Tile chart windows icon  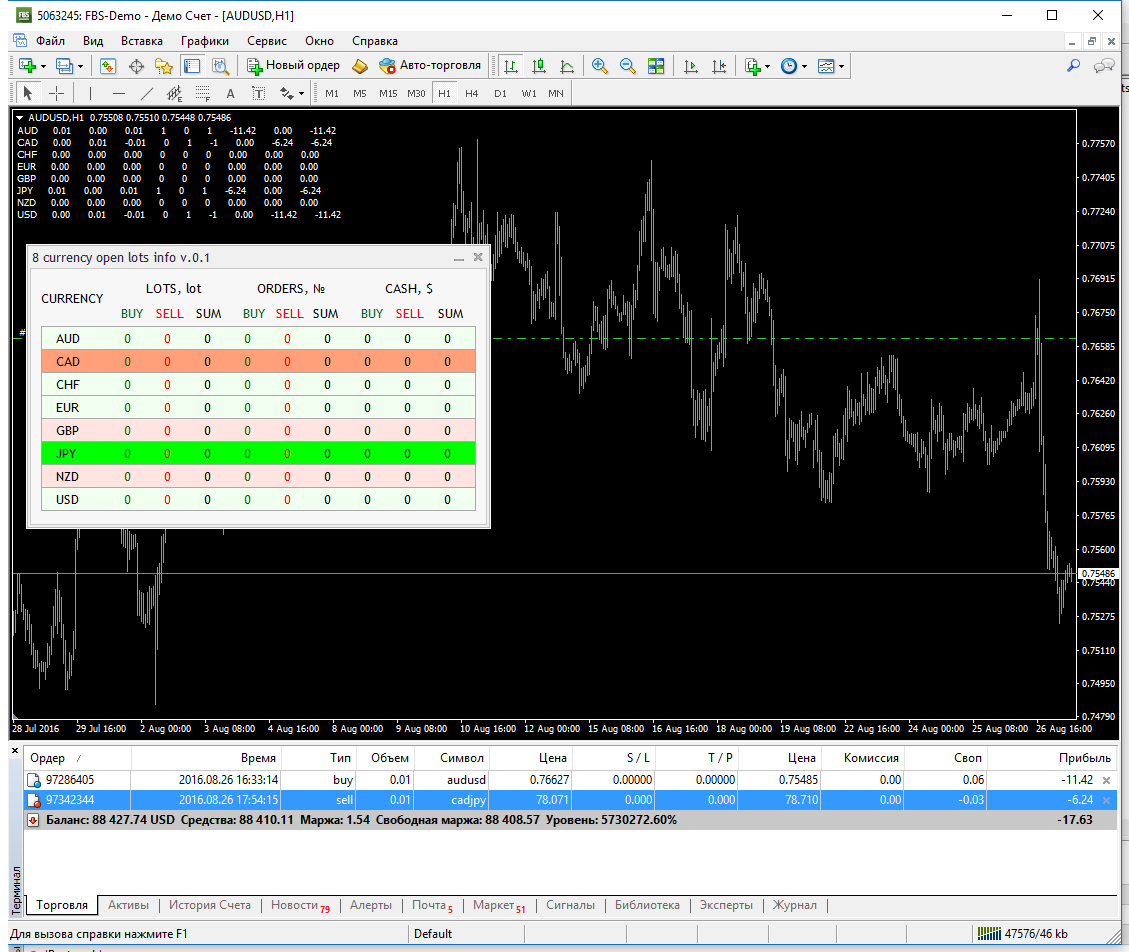pos(656,66)
